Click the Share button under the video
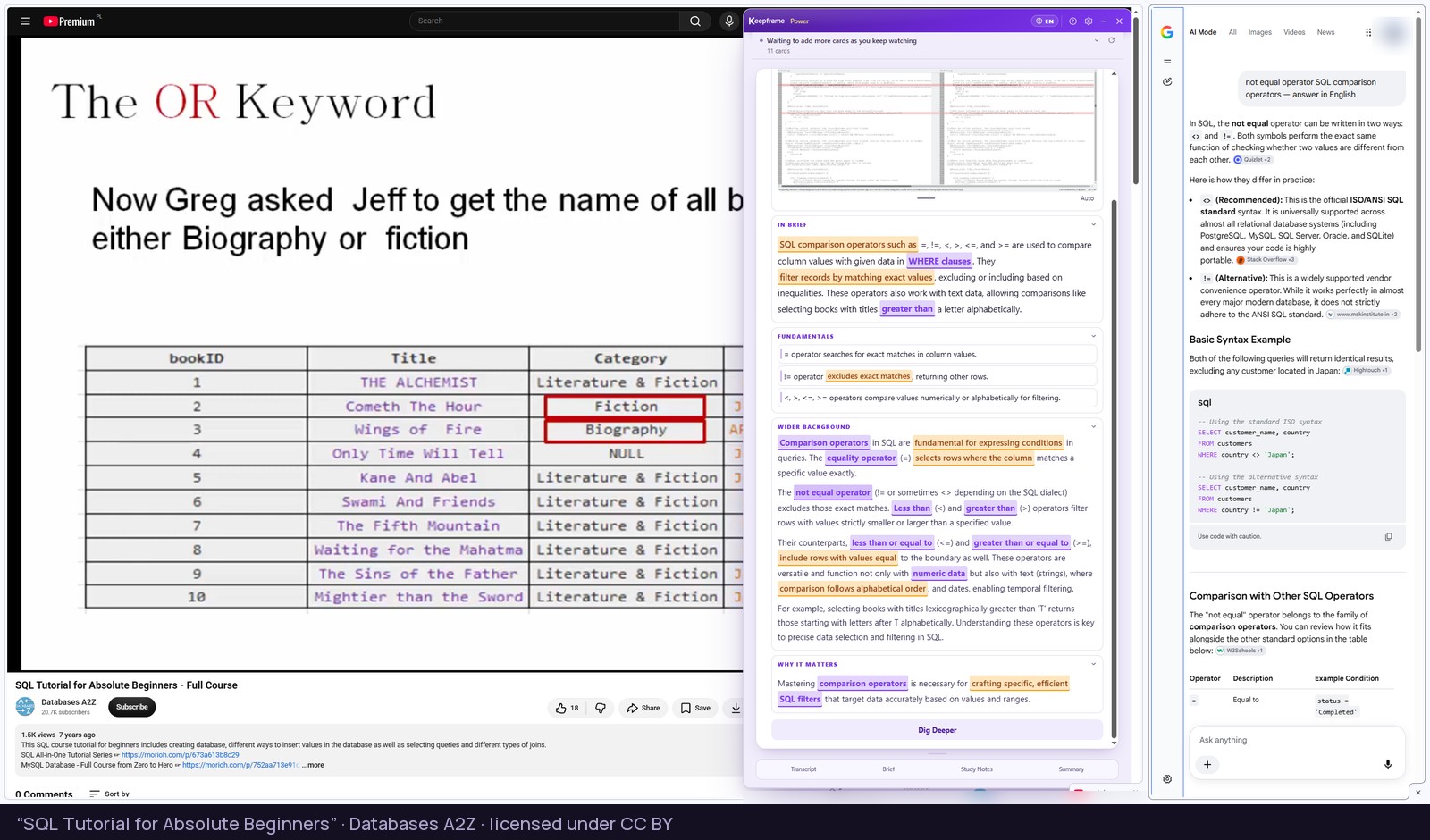 click(643, 708)
